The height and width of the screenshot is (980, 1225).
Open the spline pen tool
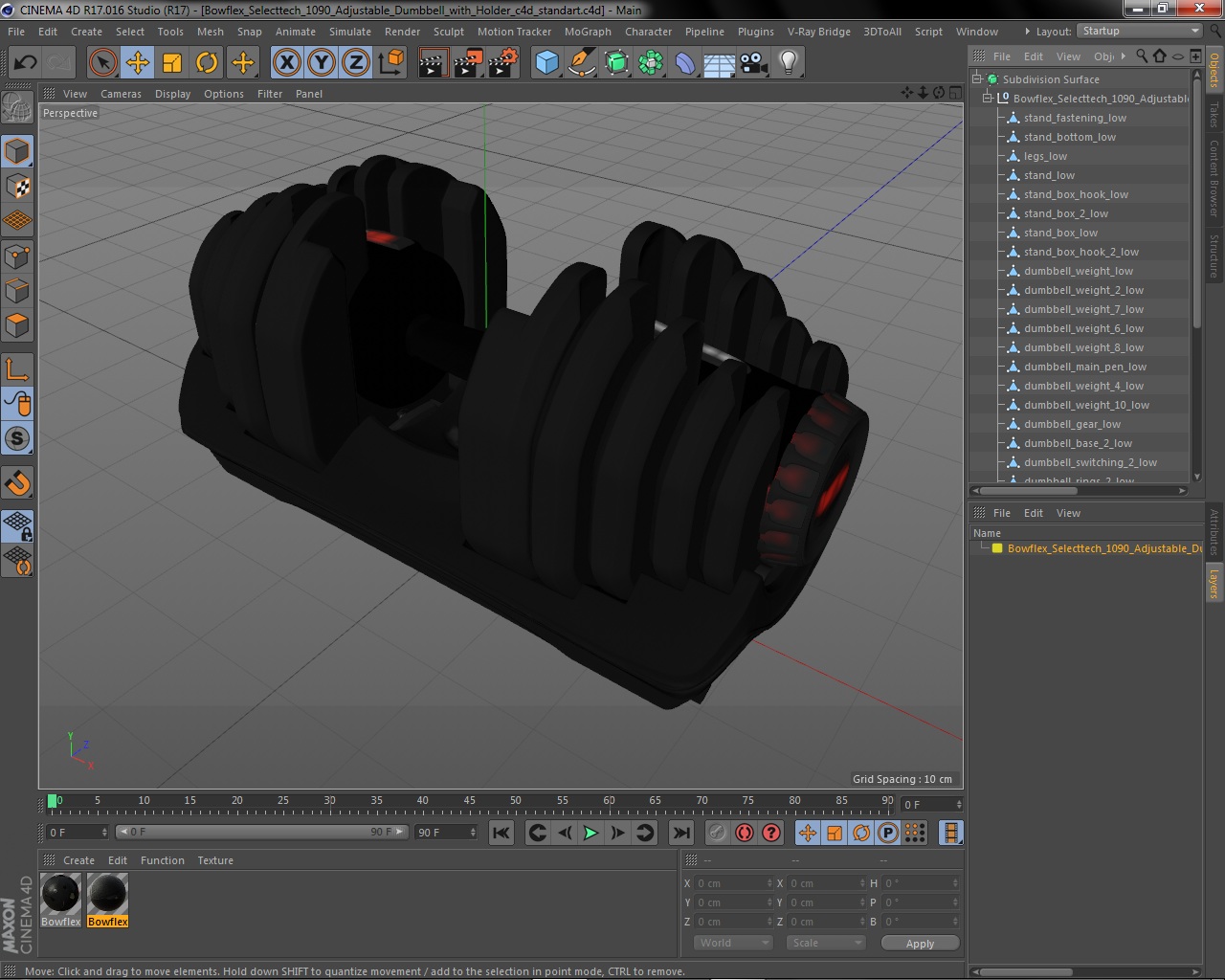click(582, 63)
